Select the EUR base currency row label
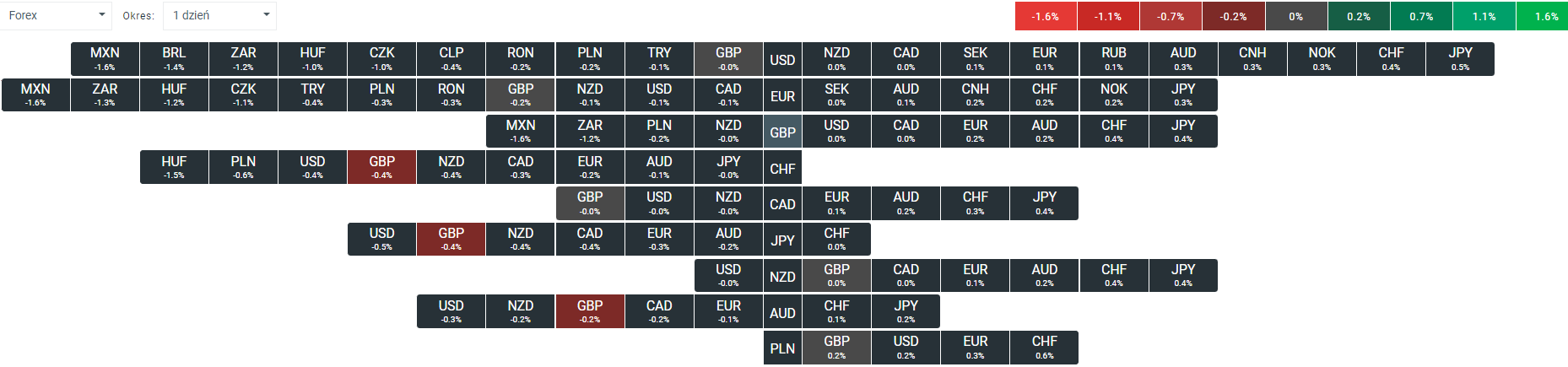Viewport: 1568px width, 367px height. 782,96
